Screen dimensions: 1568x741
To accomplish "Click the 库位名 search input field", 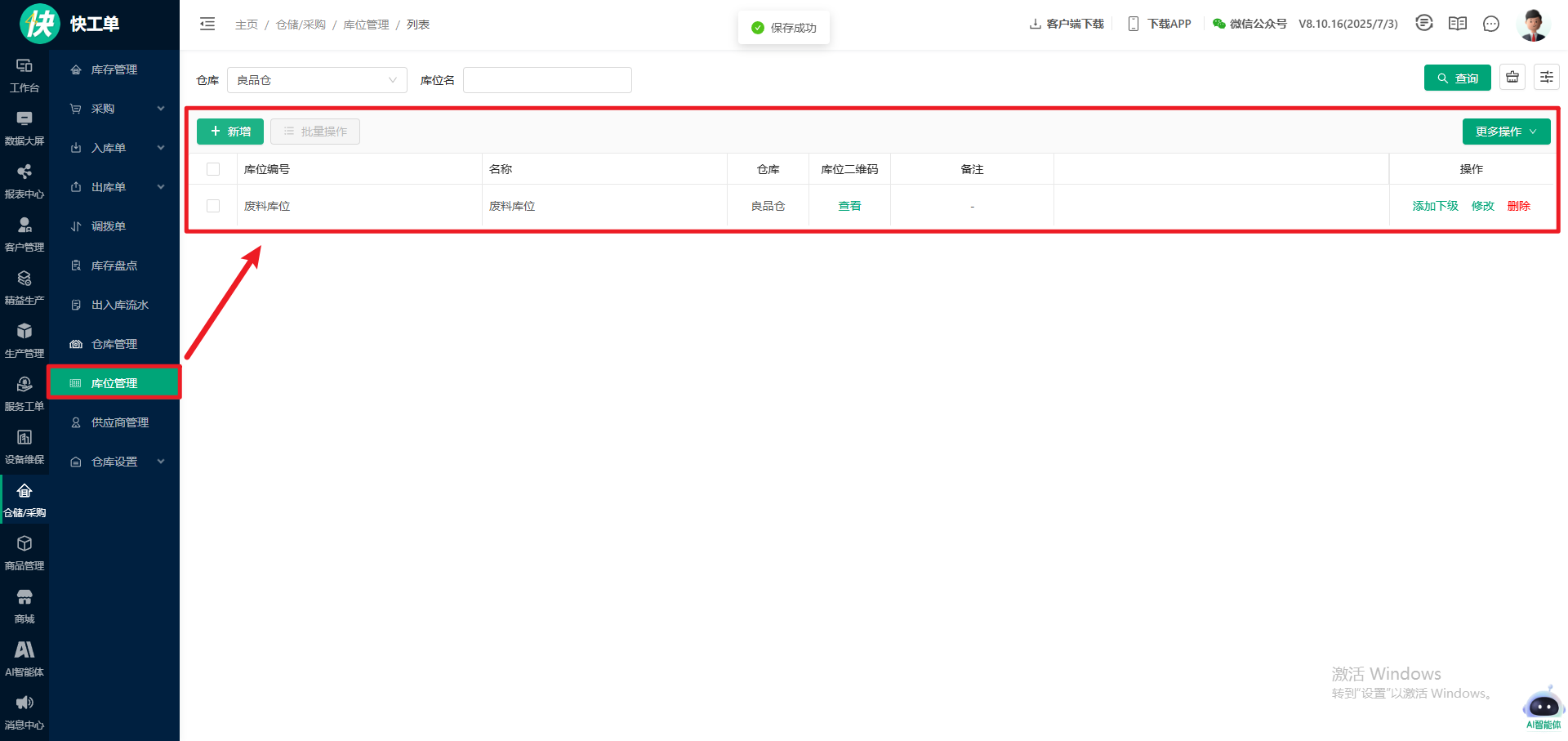I will coord(547,80).
